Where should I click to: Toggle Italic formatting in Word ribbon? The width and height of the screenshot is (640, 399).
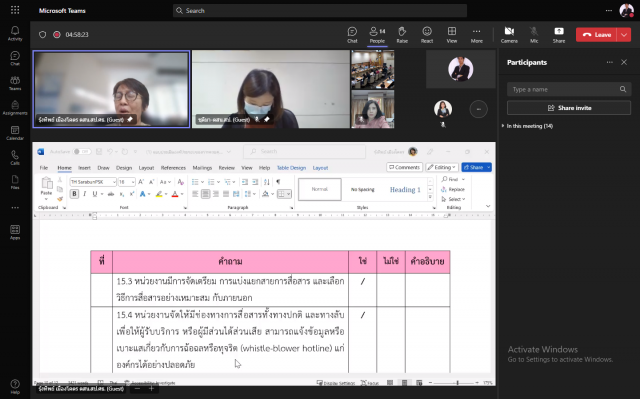point(84,194)
